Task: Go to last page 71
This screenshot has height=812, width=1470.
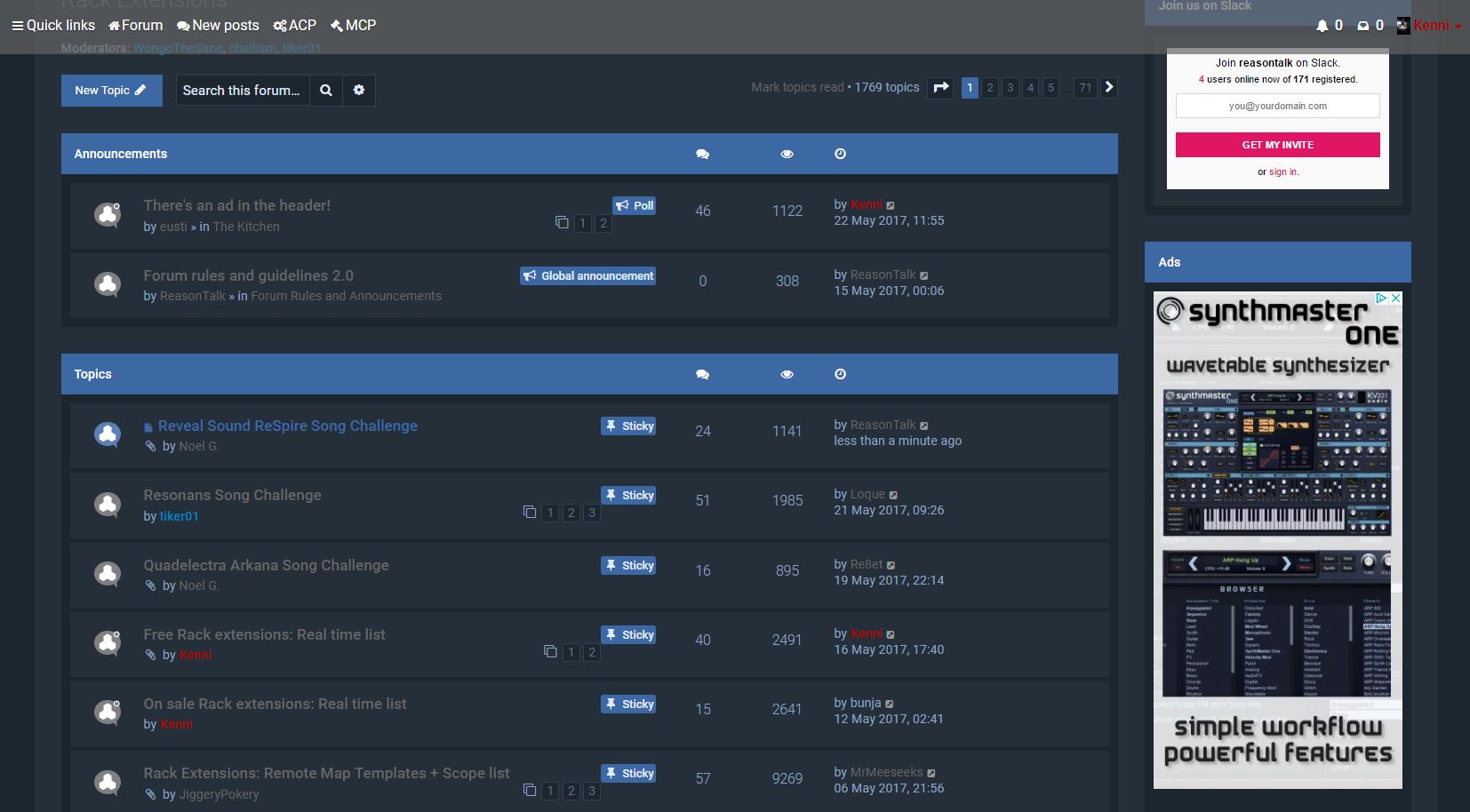Action: tap(1085, 87)
